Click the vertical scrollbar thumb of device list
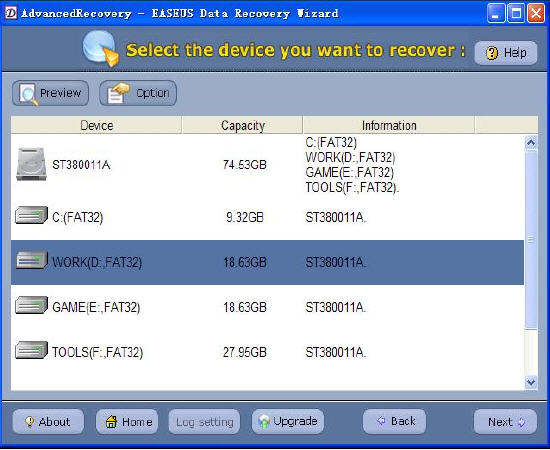Viewport: 550px width, 450px height. [x=531, y=240]
